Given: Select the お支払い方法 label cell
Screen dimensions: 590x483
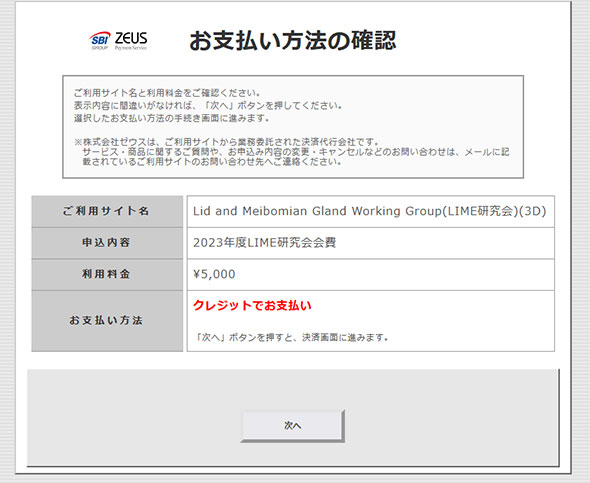Looking at the screenshot, I should (107, 321).
